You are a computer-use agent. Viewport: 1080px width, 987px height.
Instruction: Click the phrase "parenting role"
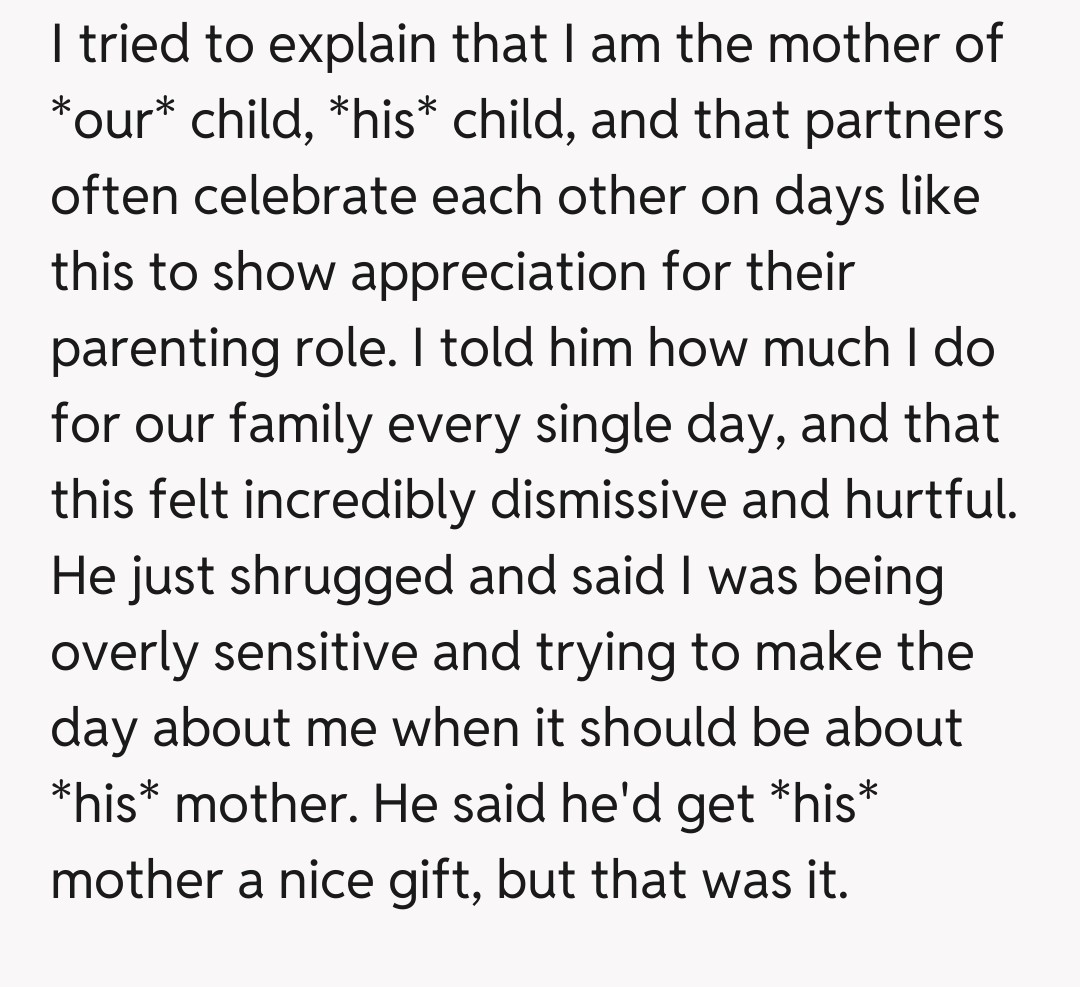point(211,349)
